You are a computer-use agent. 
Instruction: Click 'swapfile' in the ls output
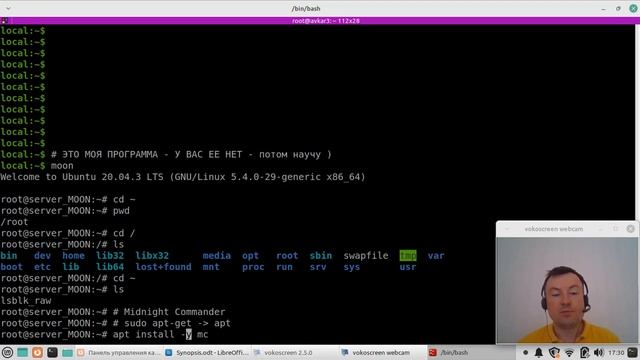366,256
